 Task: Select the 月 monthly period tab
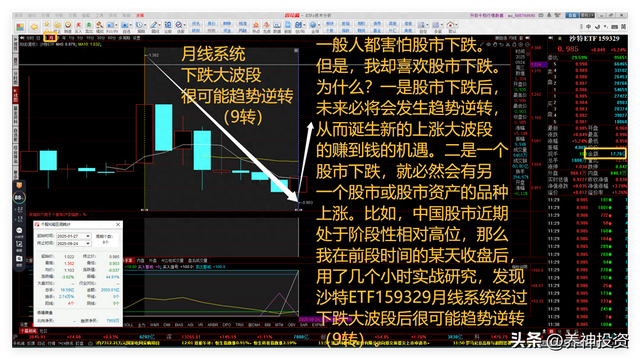(x=52, y=38)
